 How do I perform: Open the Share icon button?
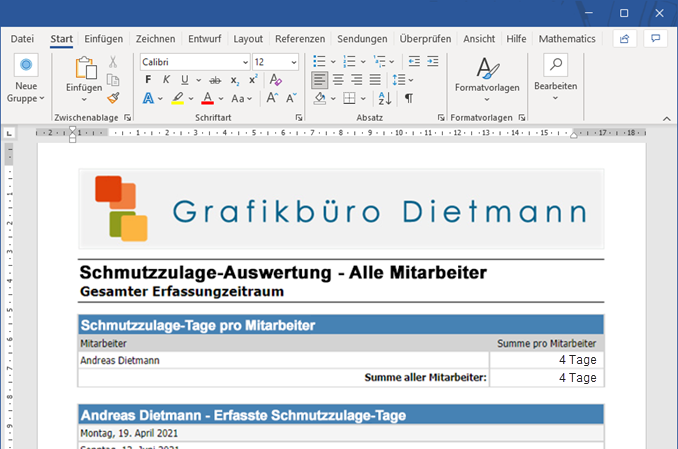pos(625,39)
